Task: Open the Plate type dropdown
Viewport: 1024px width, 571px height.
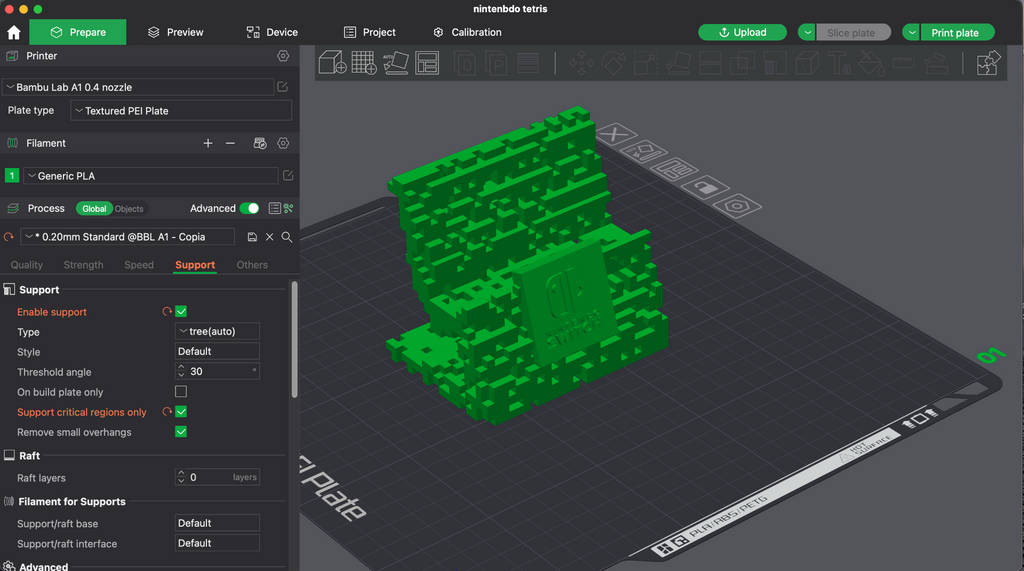Action: (181, 110)
